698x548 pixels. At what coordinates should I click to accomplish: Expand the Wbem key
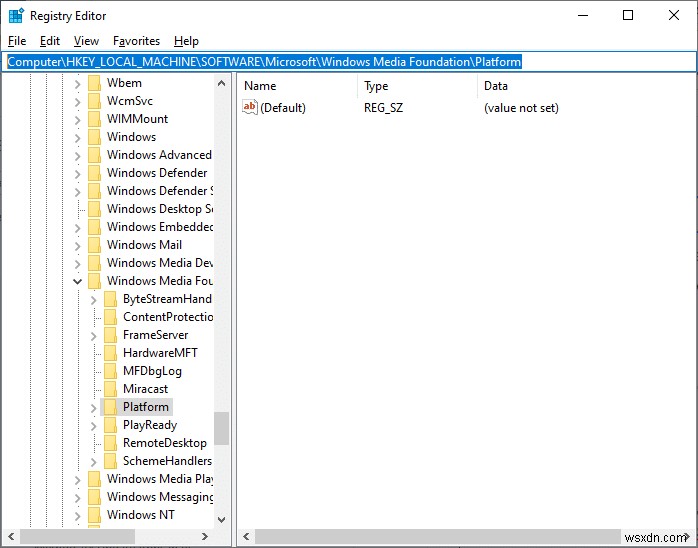pyautogui.click(x=77, y=84)
